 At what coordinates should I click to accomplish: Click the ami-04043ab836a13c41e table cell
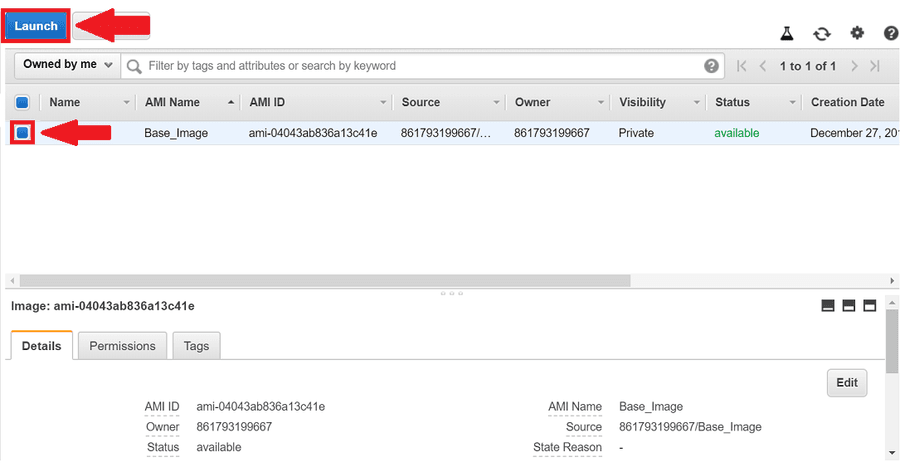(313, 133)
